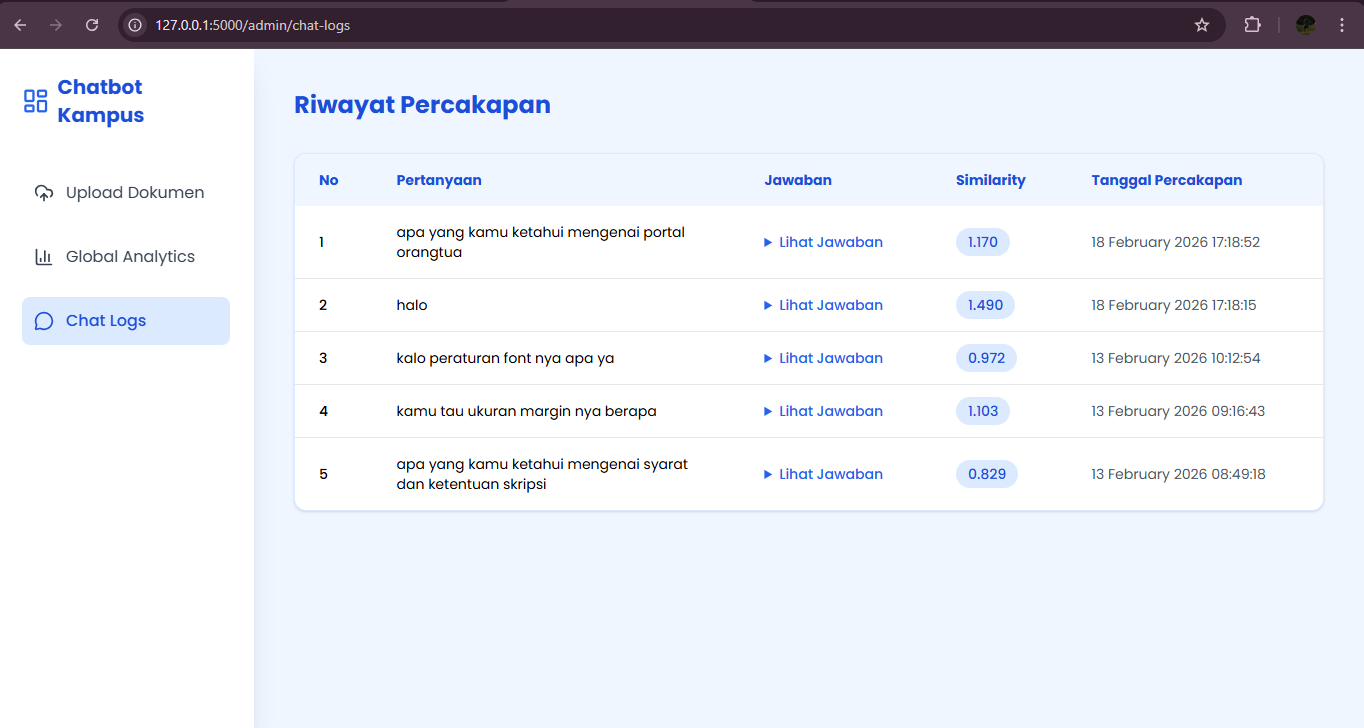
Task: Expand the answer for the font peraturan question
Action: point(822,358)
